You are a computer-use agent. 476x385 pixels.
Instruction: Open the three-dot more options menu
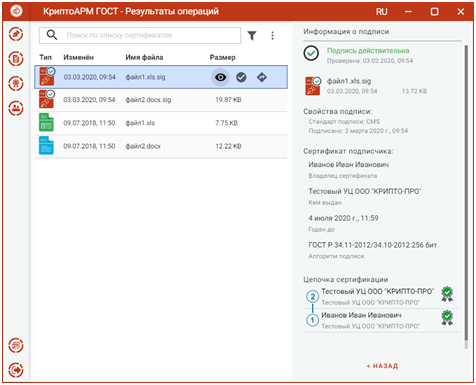coord(272,35)
